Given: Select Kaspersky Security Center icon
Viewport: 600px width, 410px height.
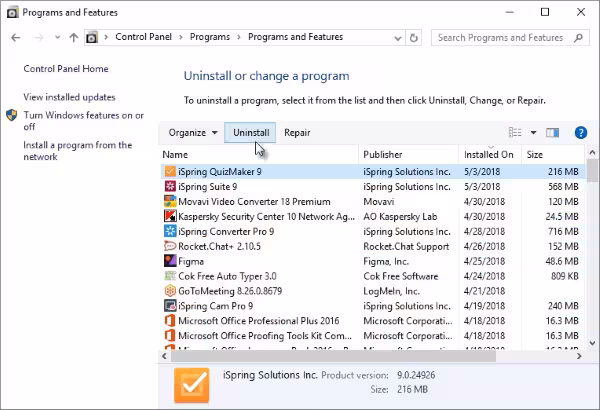Looking at the screenshot, I should click(170, 216).
